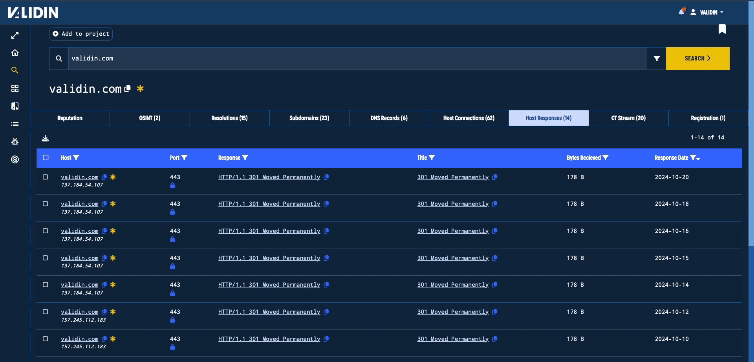Click the magnifier icon beside search field
The image size is (754, 362).
pyautogui.click(x=59, y=59)
